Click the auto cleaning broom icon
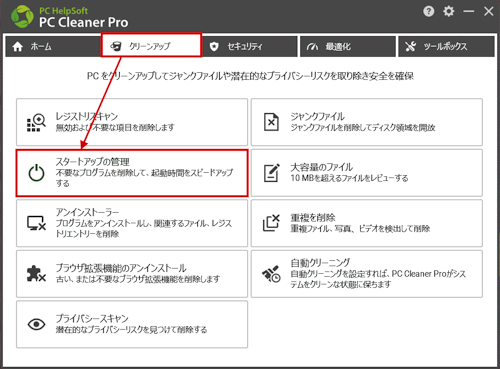This screenshot has width=500, height=369. click(271, 274)
